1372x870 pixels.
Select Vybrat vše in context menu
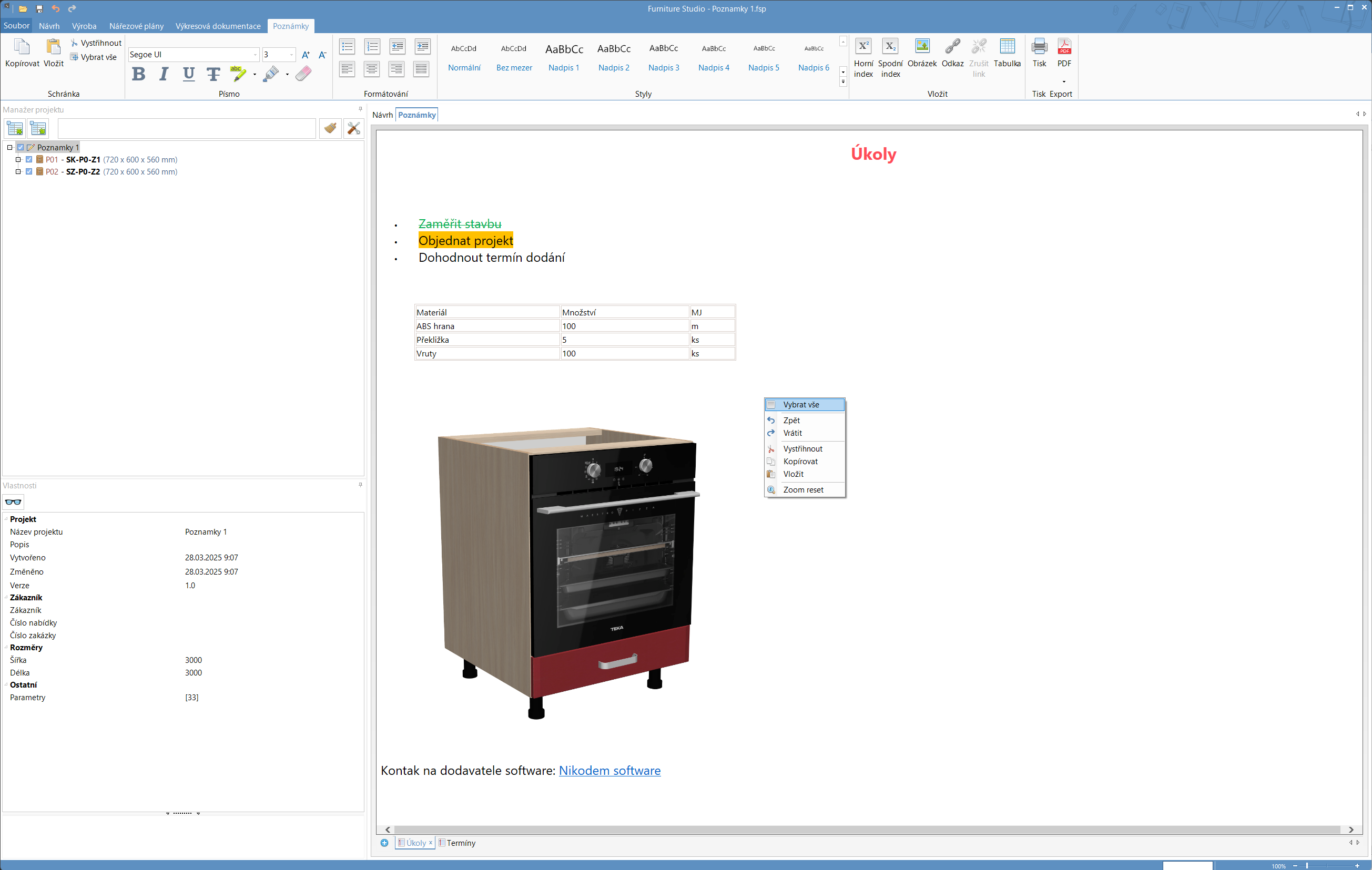[x=805, y=405]
